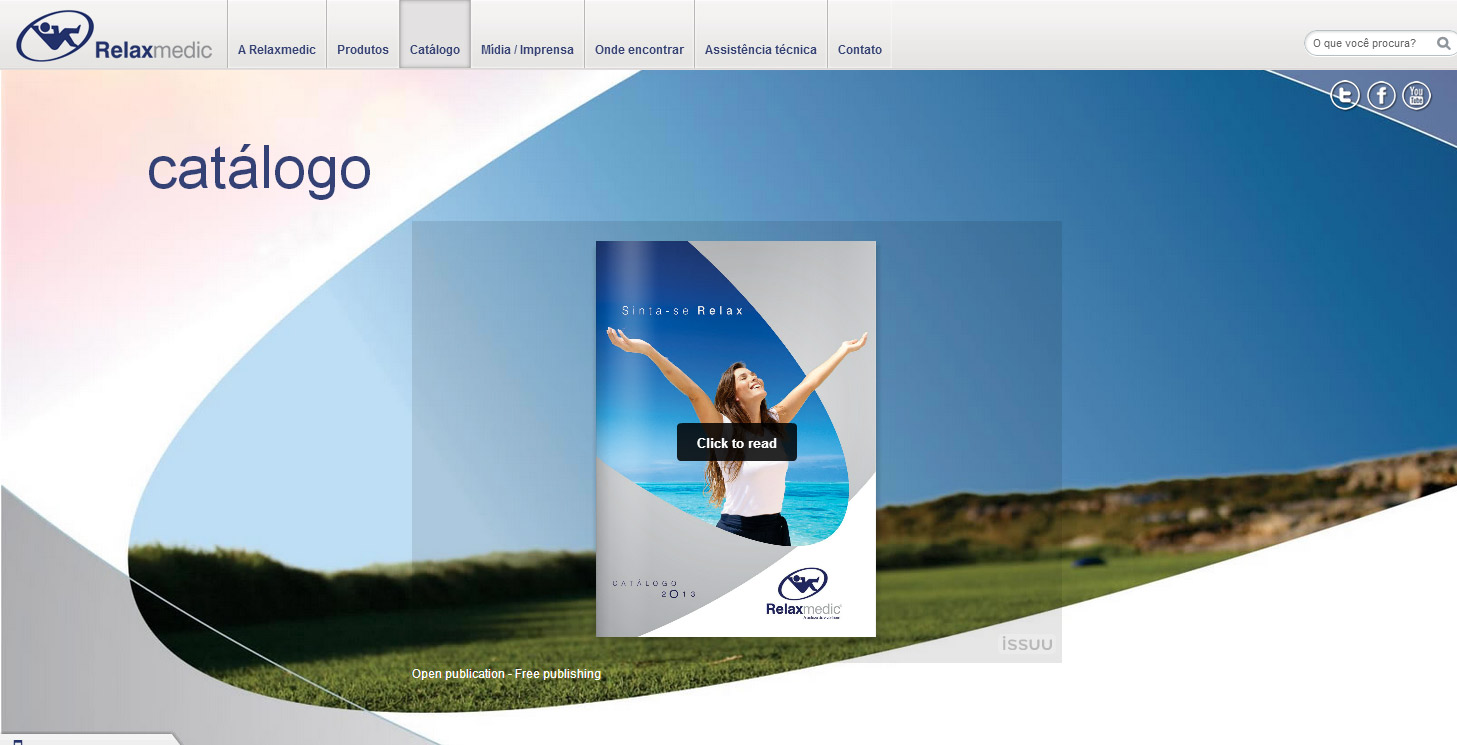Select the Catálogo menu item
Image resolution: width=1457 pixels, height=745 pixels.
(x=435, y=49)
